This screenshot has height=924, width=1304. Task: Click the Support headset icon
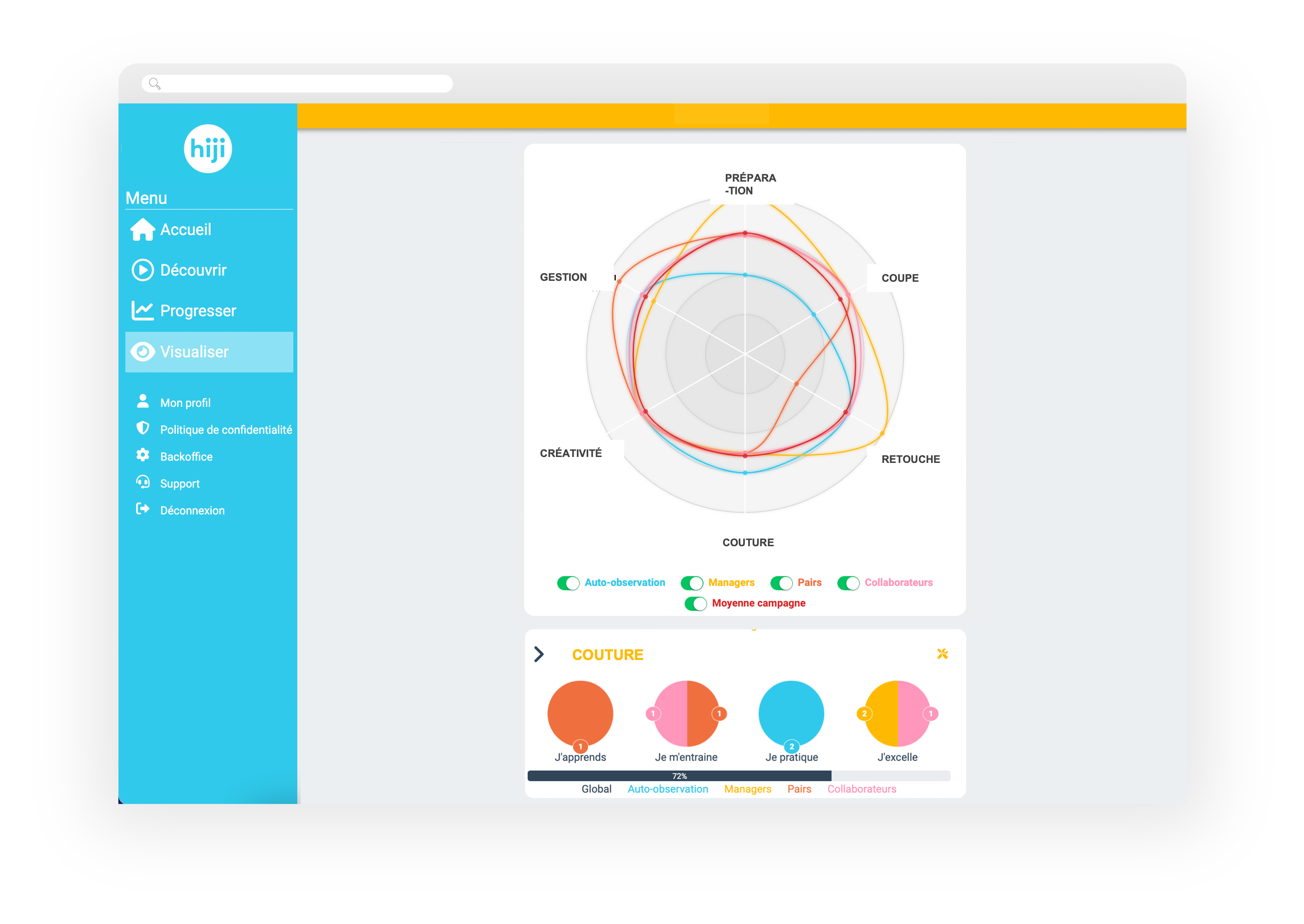click(143, 482)
